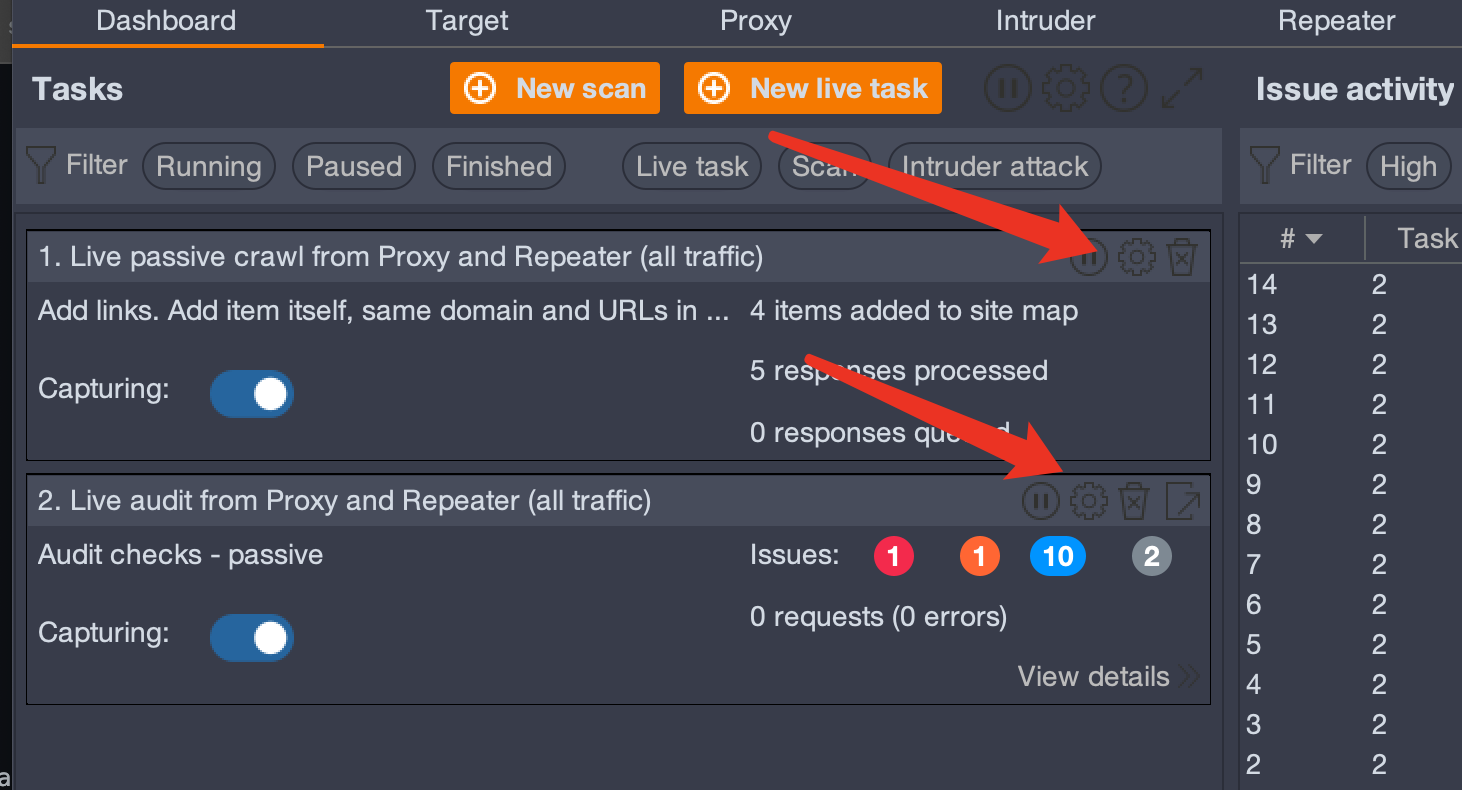1462x790 pixels.
Task: Open settings gear for live audit task
Action: coord(1089,500)
